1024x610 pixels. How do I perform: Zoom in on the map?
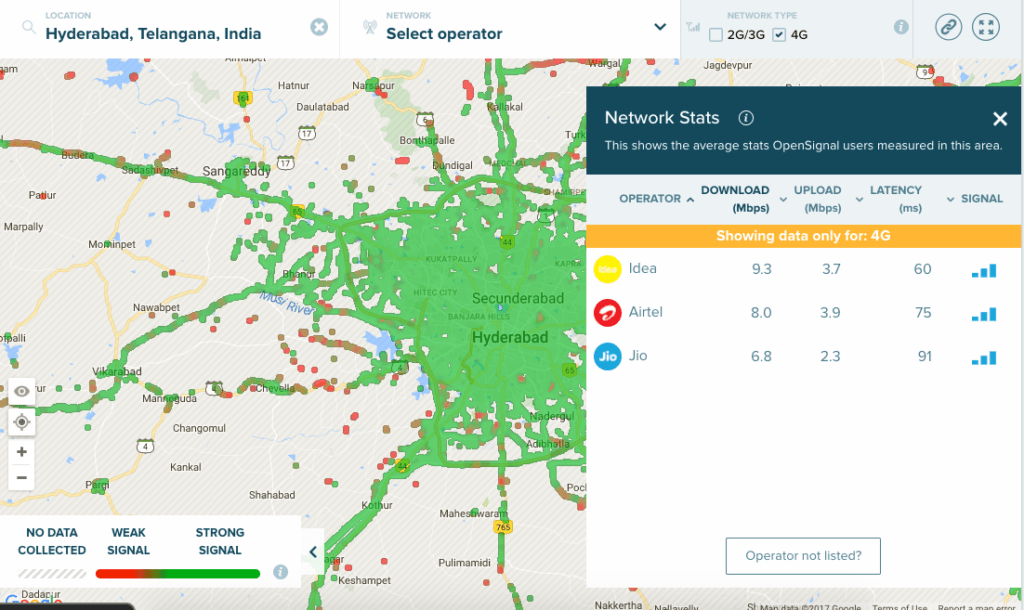[22, 452]
